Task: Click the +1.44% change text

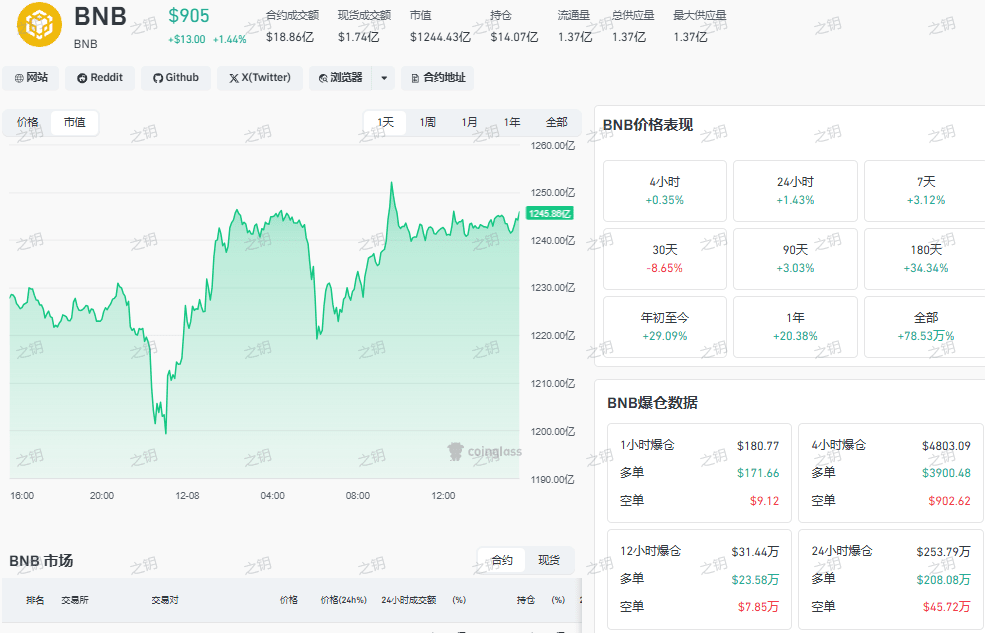Action: [229, 40]
